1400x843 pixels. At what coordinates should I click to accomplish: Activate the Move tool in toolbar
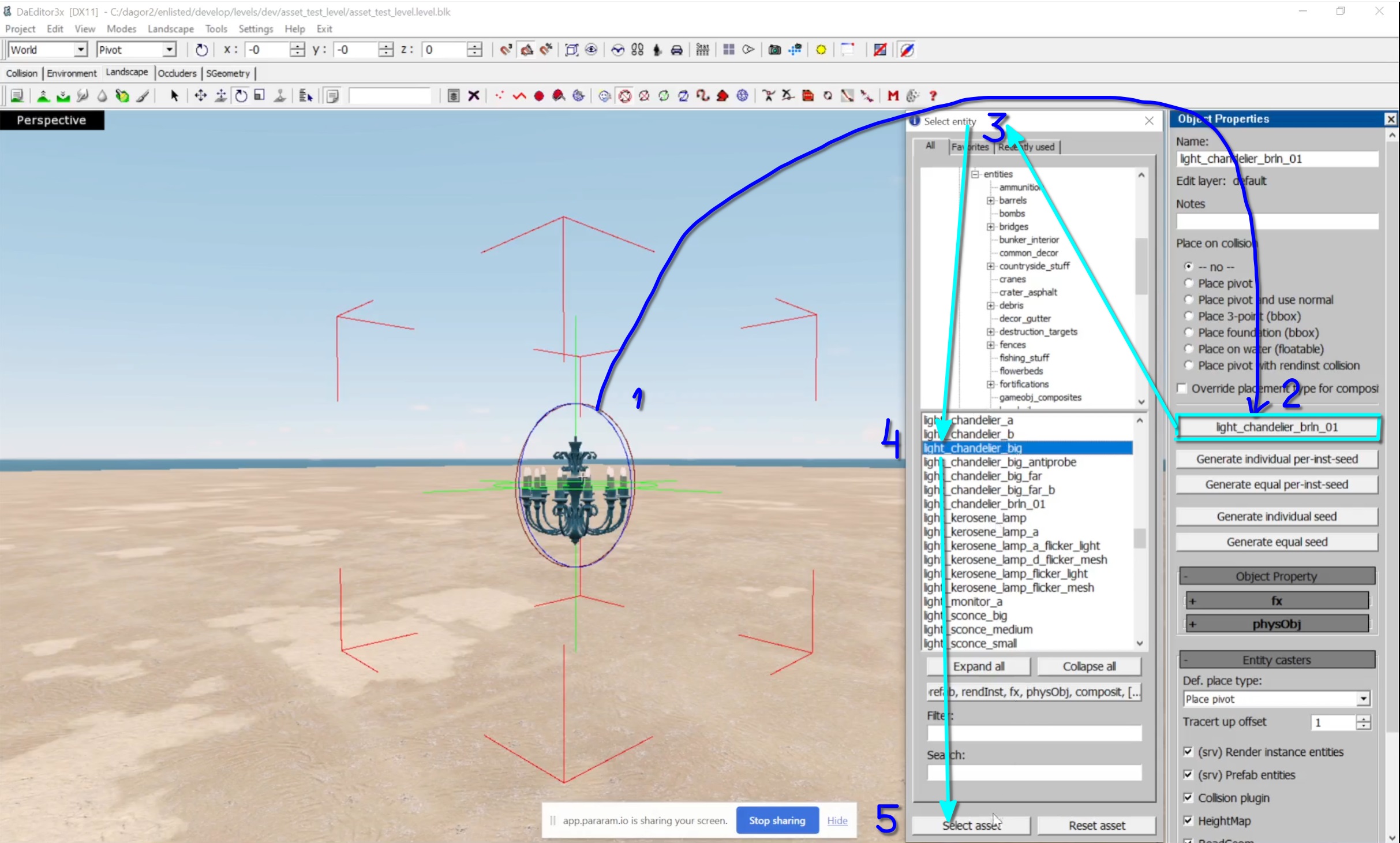(x=200, y=95)
